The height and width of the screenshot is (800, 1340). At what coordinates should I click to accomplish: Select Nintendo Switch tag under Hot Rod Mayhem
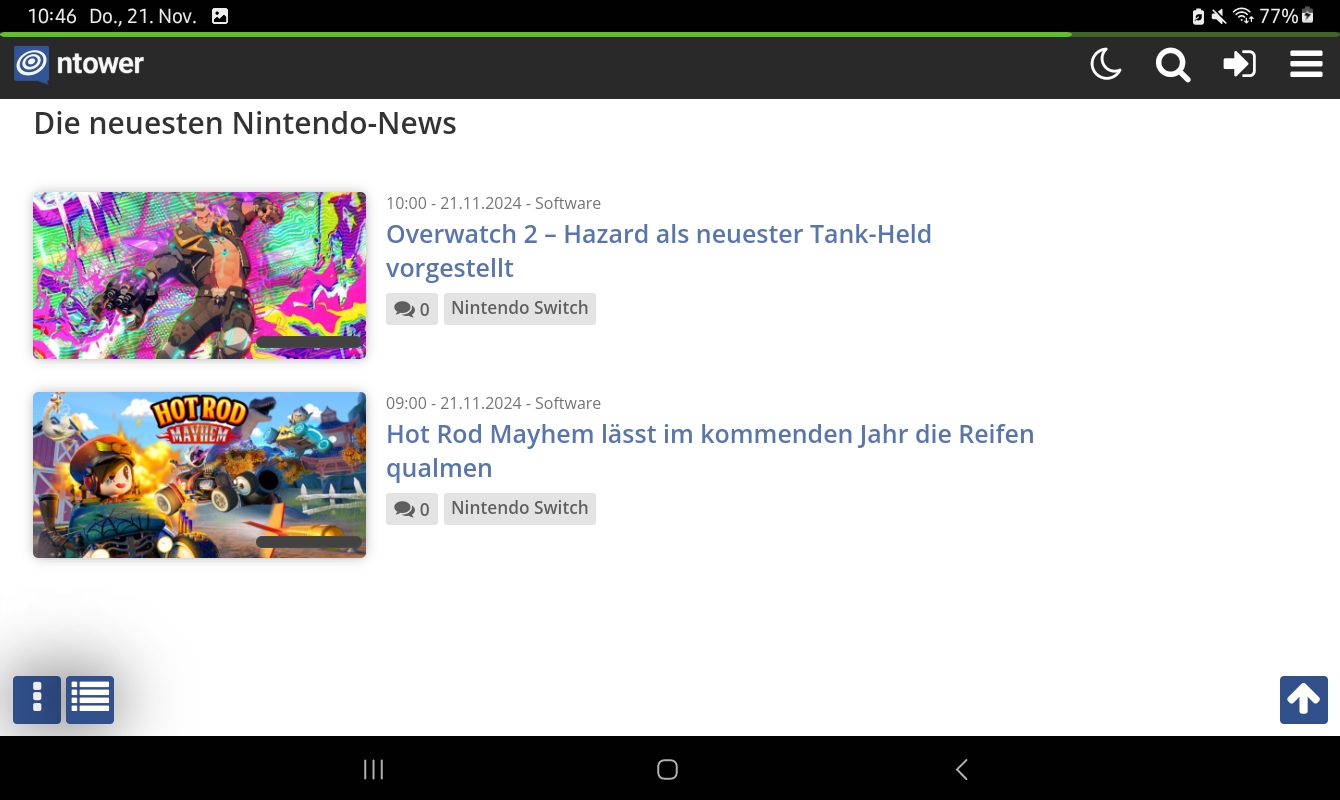[x=519, y=508]
